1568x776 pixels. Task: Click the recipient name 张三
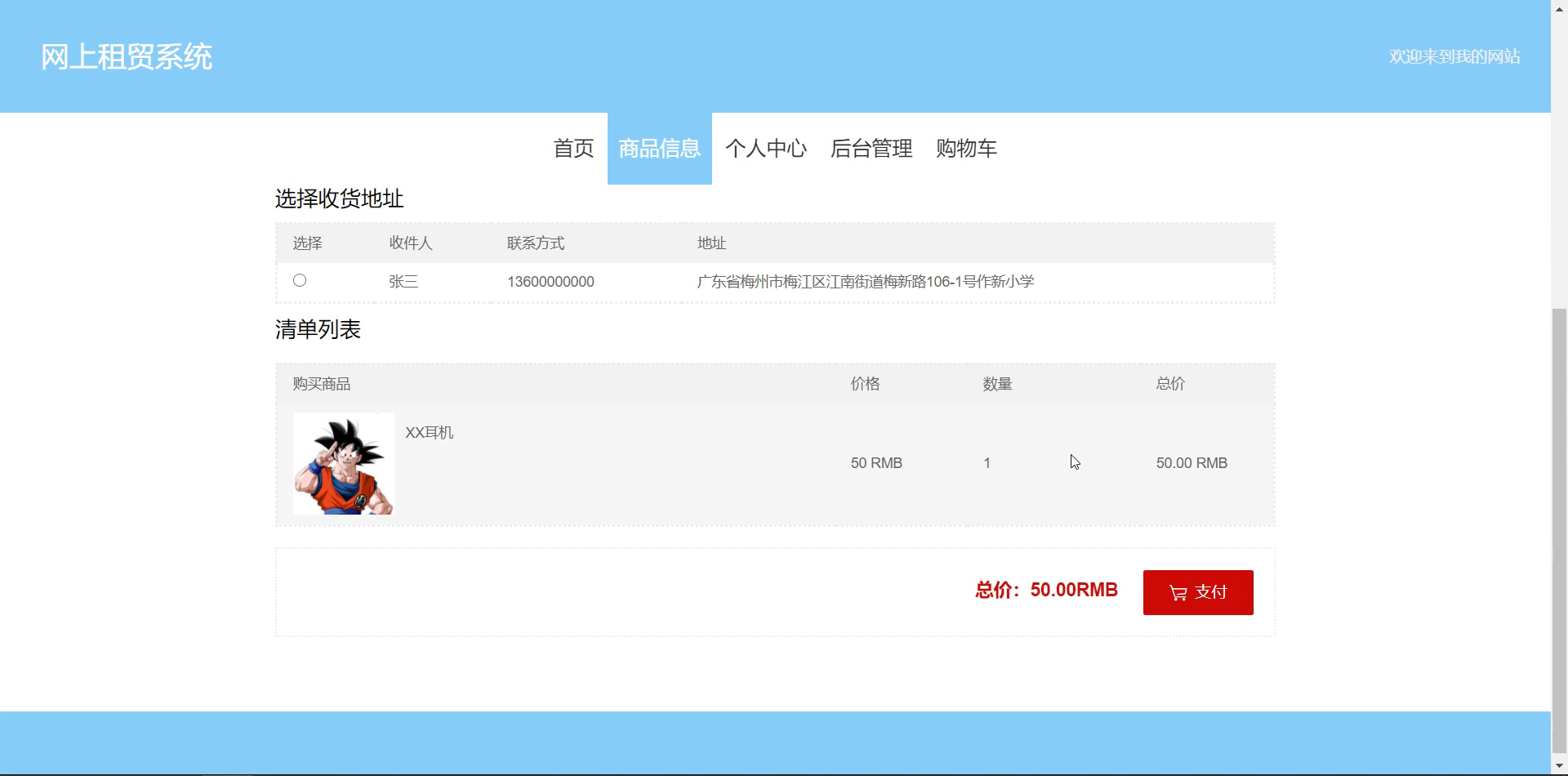click(x=403, y=282)
